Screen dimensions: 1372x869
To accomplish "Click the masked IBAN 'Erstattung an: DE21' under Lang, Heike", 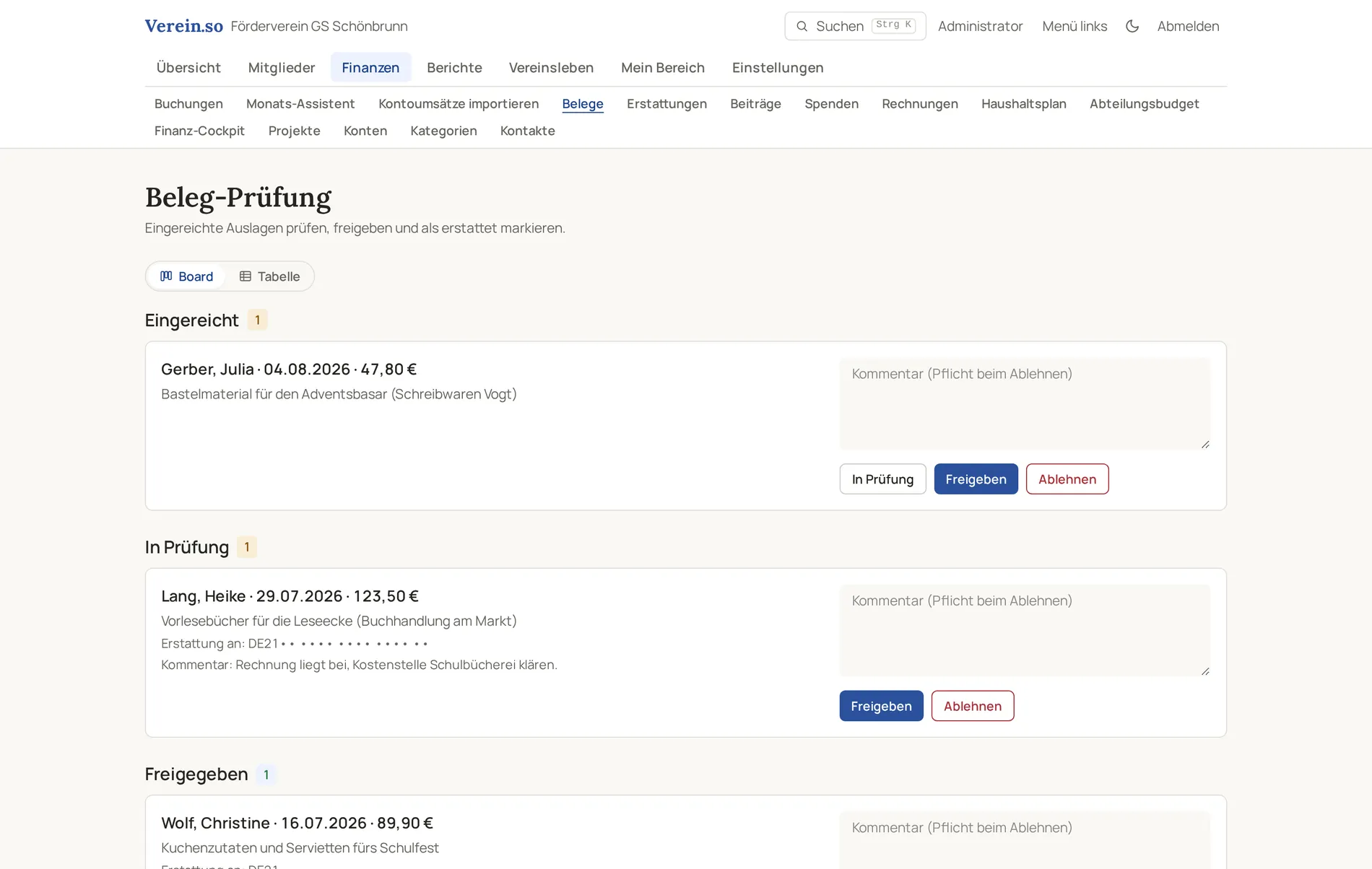I will [x=295, y=643].
